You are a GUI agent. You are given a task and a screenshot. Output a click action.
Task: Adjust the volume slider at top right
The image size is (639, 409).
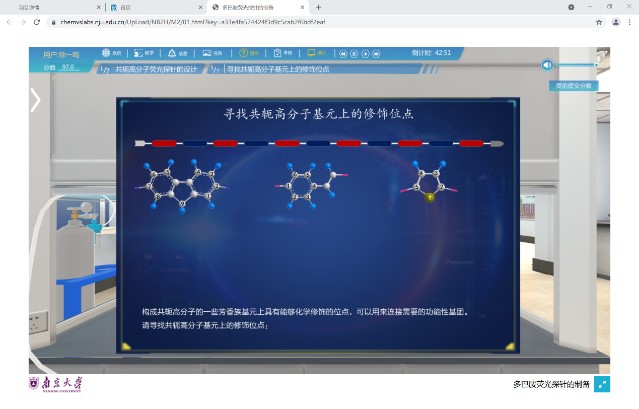point(580,65)
